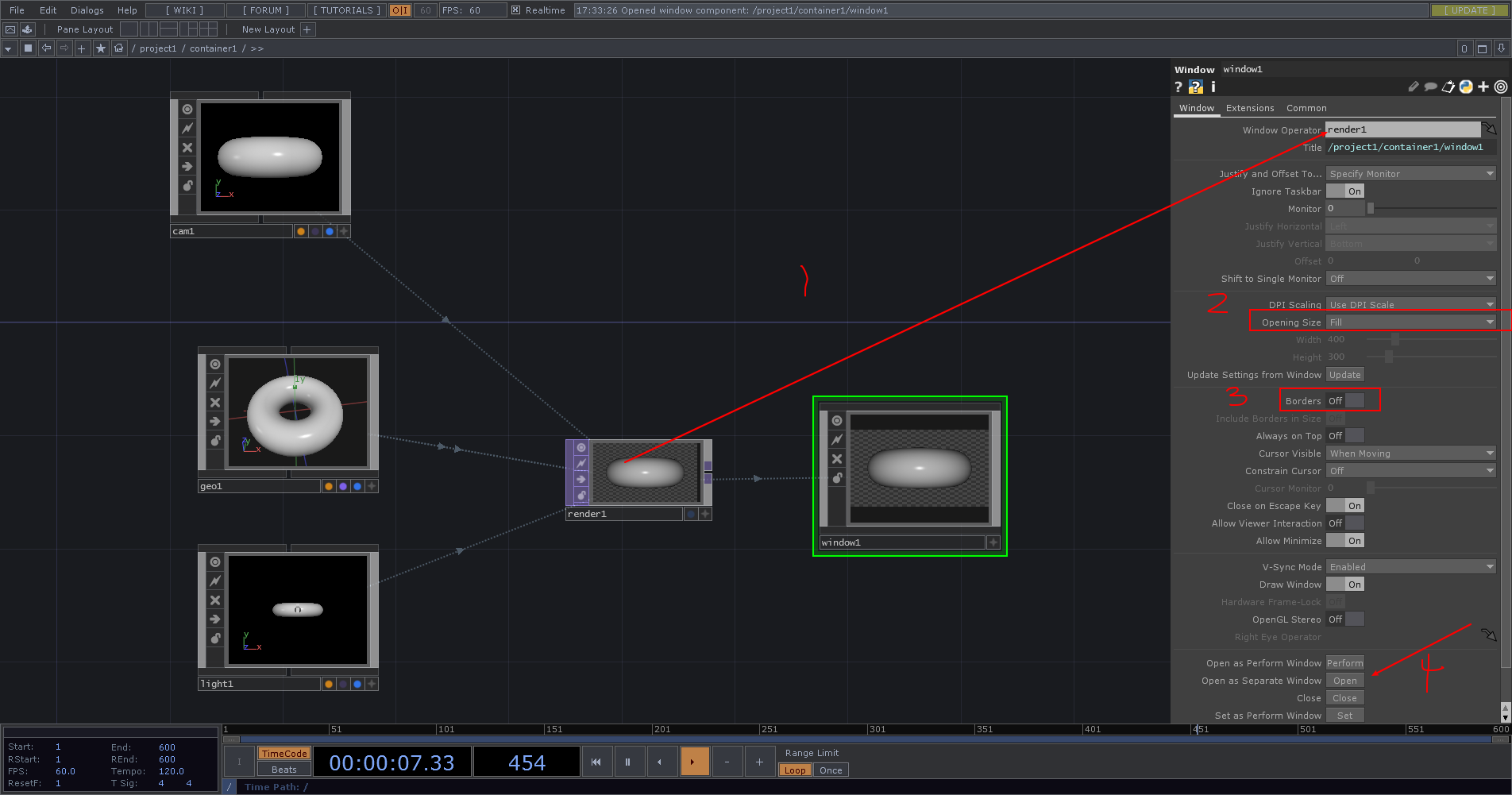Image resolution: width=1512 pixels, height=795 pixels.
Task: Click the Perform button
Action: coord(1344,662)
